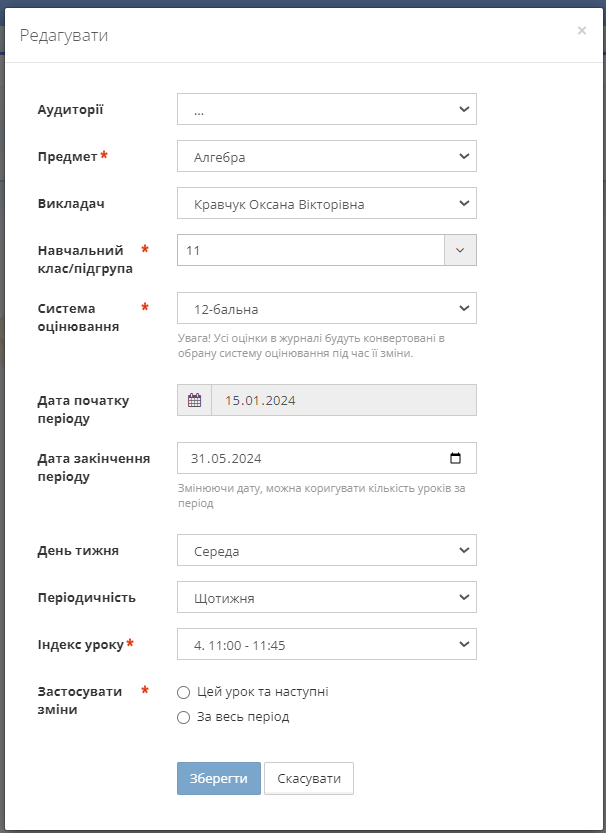Screen dimensions: 606x833
Task: Click the calendar icon beside start date
Action: 194,400
